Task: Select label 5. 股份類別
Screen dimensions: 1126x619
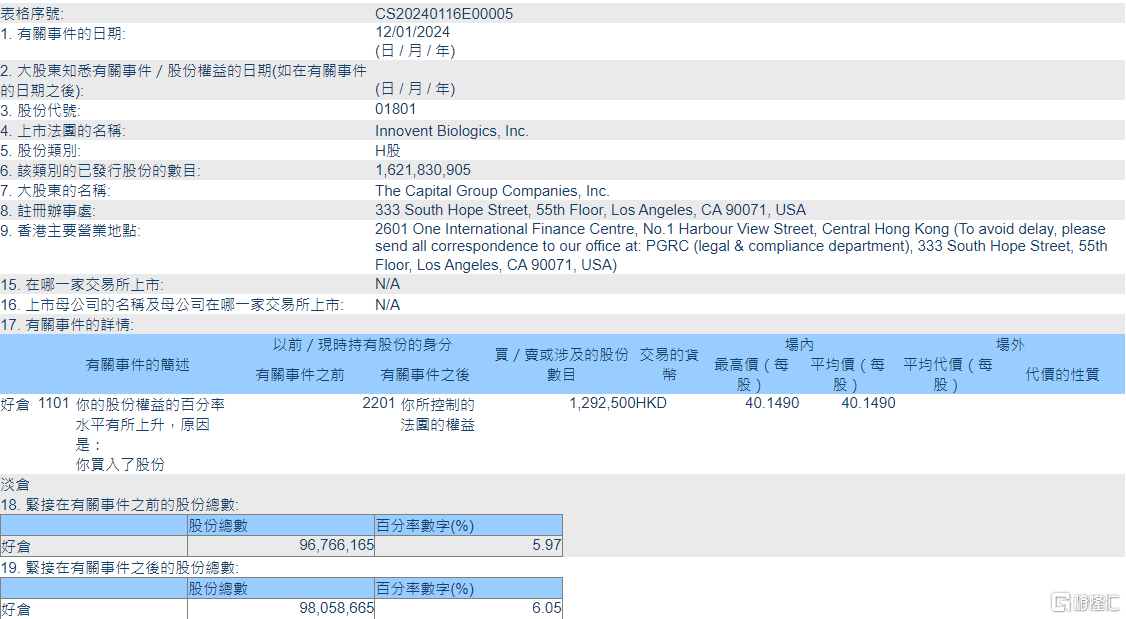Action: coord(41,151)
